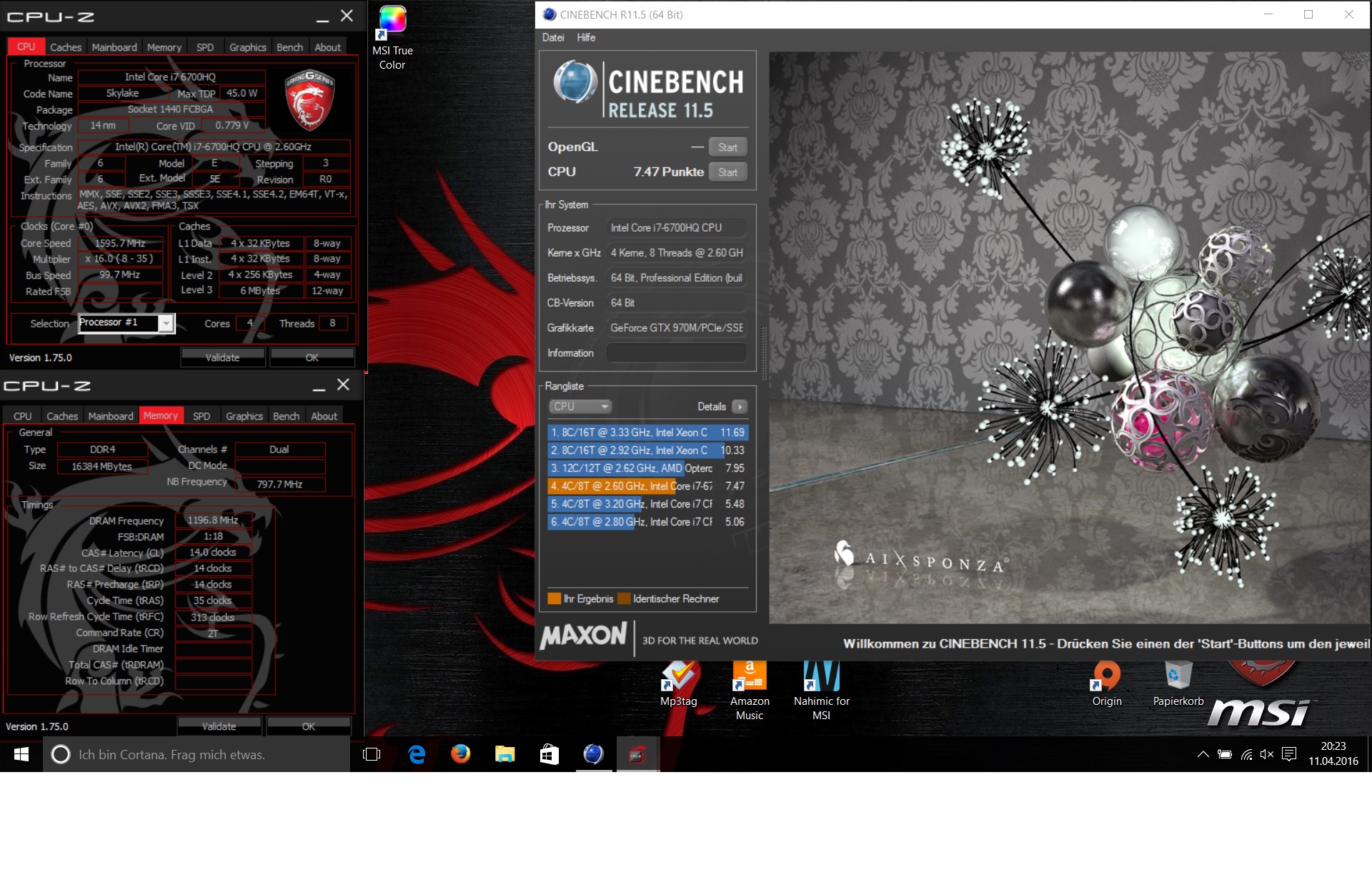The height and width of the screenshot is (875, 1372).
Task: Click the Windows Start button
Action: 21,754
